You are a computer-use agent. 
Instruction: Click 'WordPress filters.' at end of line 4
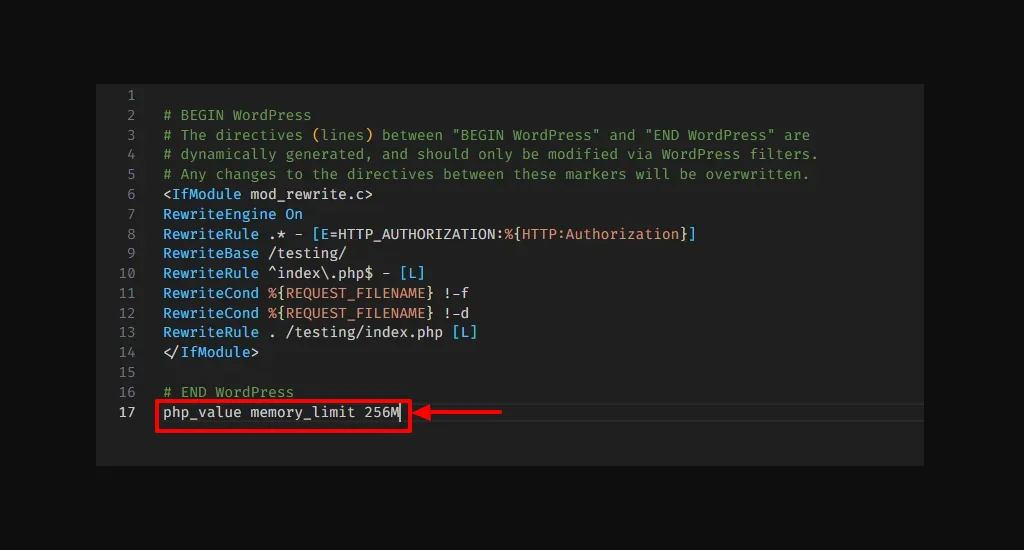[740, 155]
